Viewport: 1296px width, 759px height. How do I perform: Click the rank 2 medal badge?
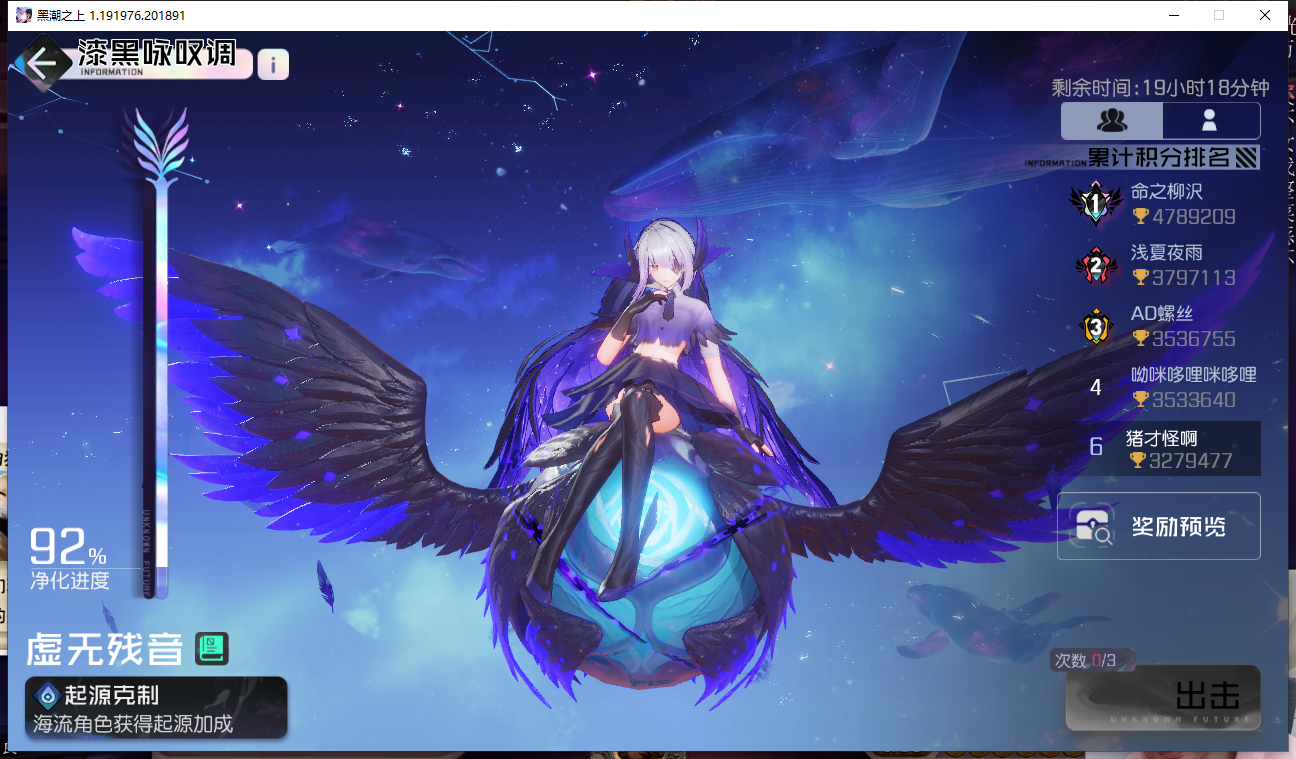click(x=1096, y=266)
